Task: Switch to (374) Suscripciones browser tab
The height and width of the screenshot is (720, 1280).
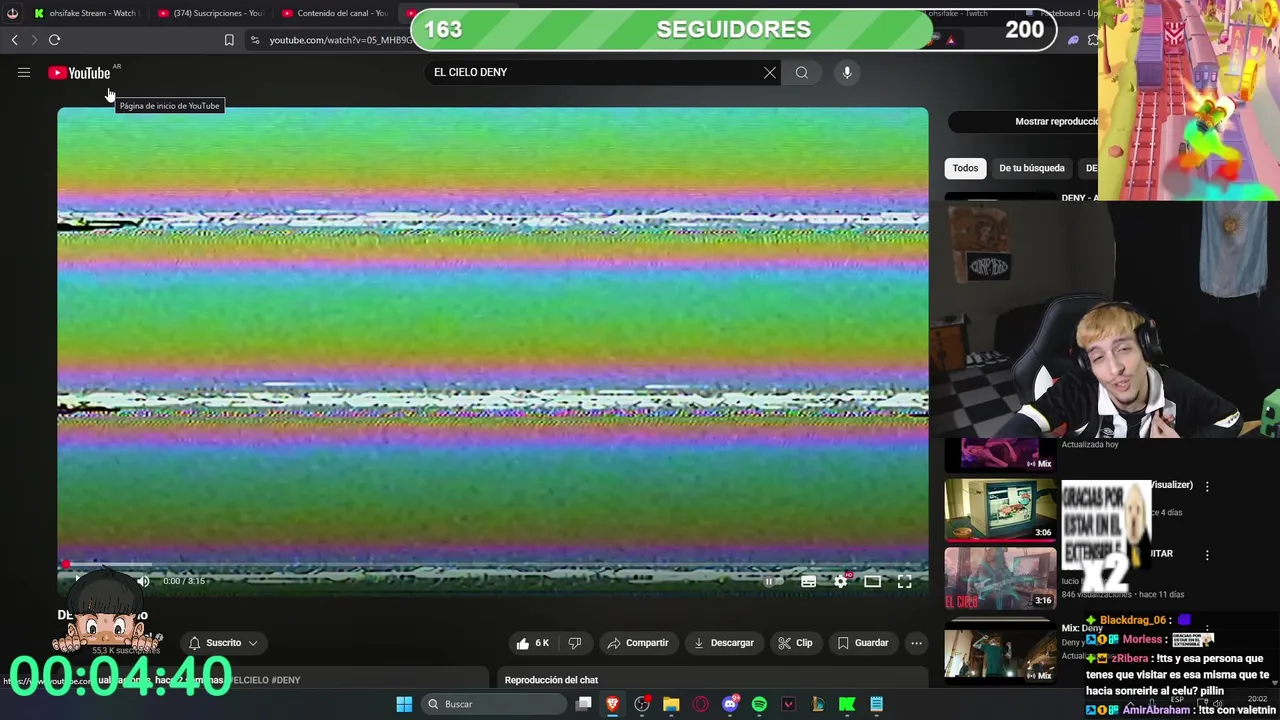Action: (210, 13)
